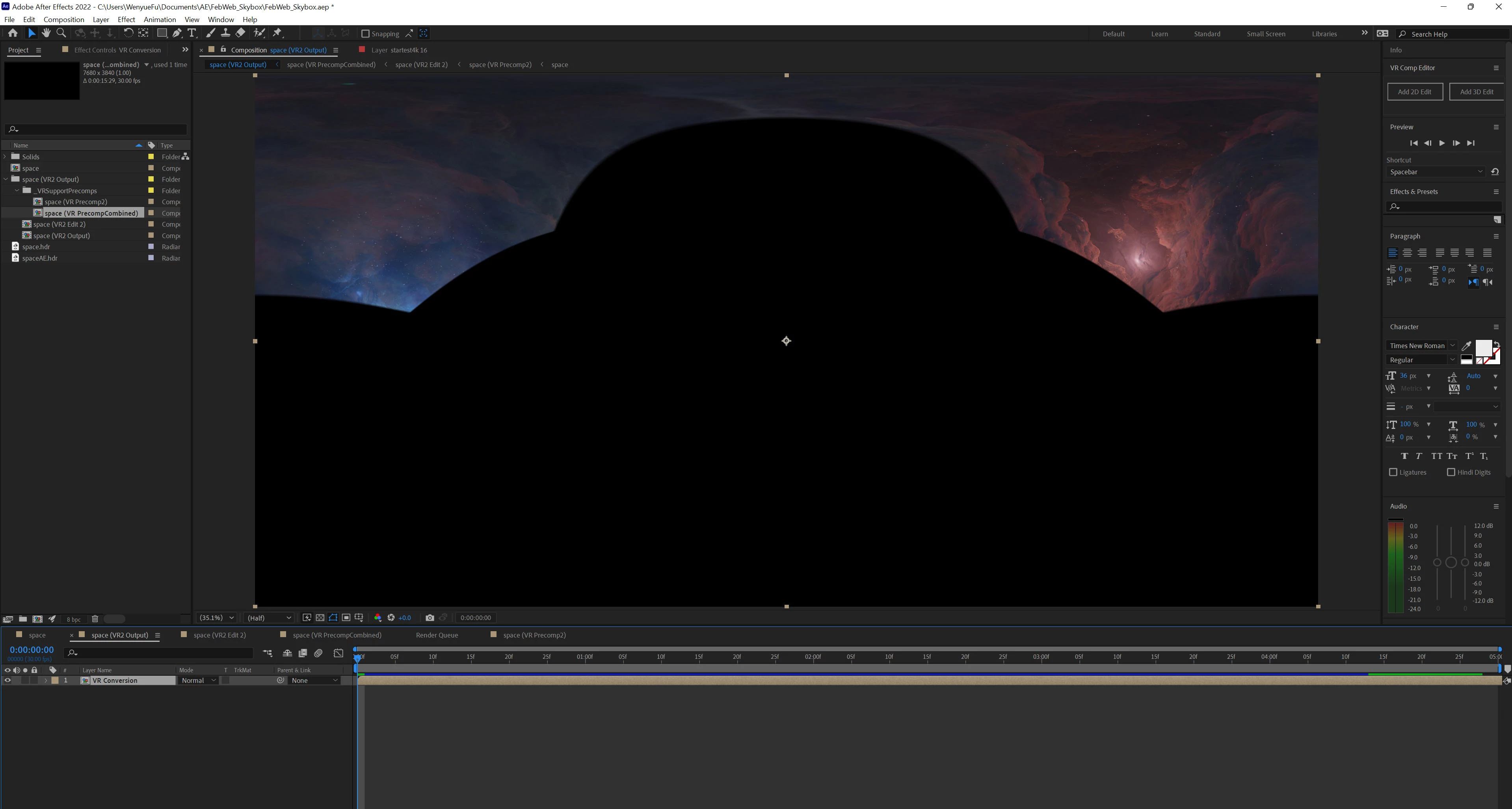Viewport: 1512px width, 809px height.
Task: Hide the VR Conversion layer via eye
Action: 7,680
